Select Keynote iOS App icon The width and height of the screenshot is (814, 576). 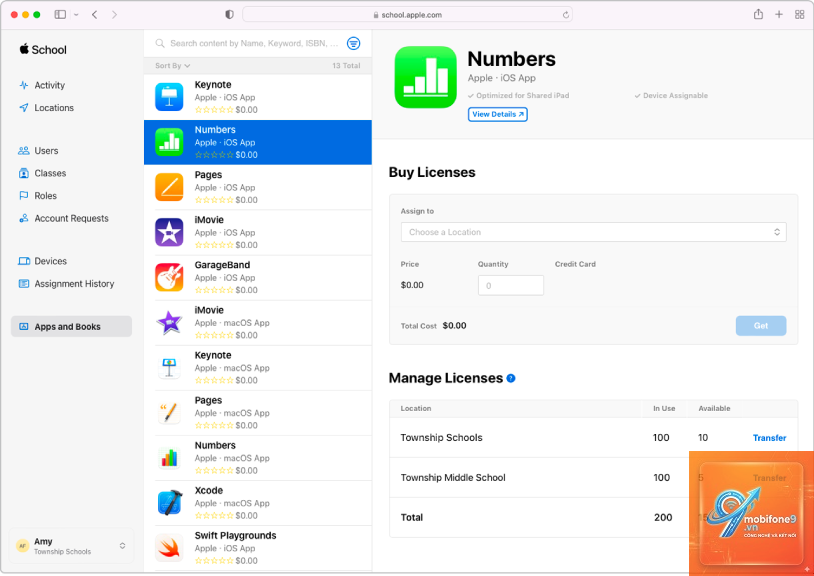(x=169, y=97)
